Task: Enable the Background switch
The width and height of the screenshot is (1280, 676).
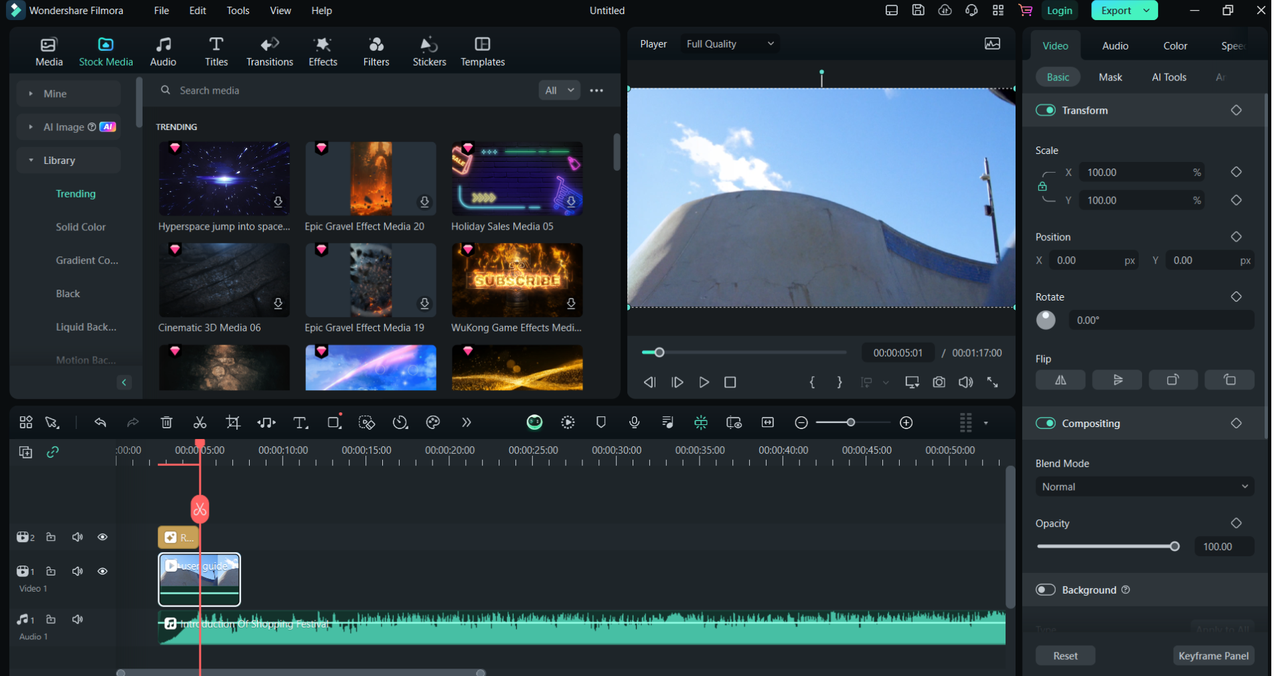Action: click(x=1046, y=590)
